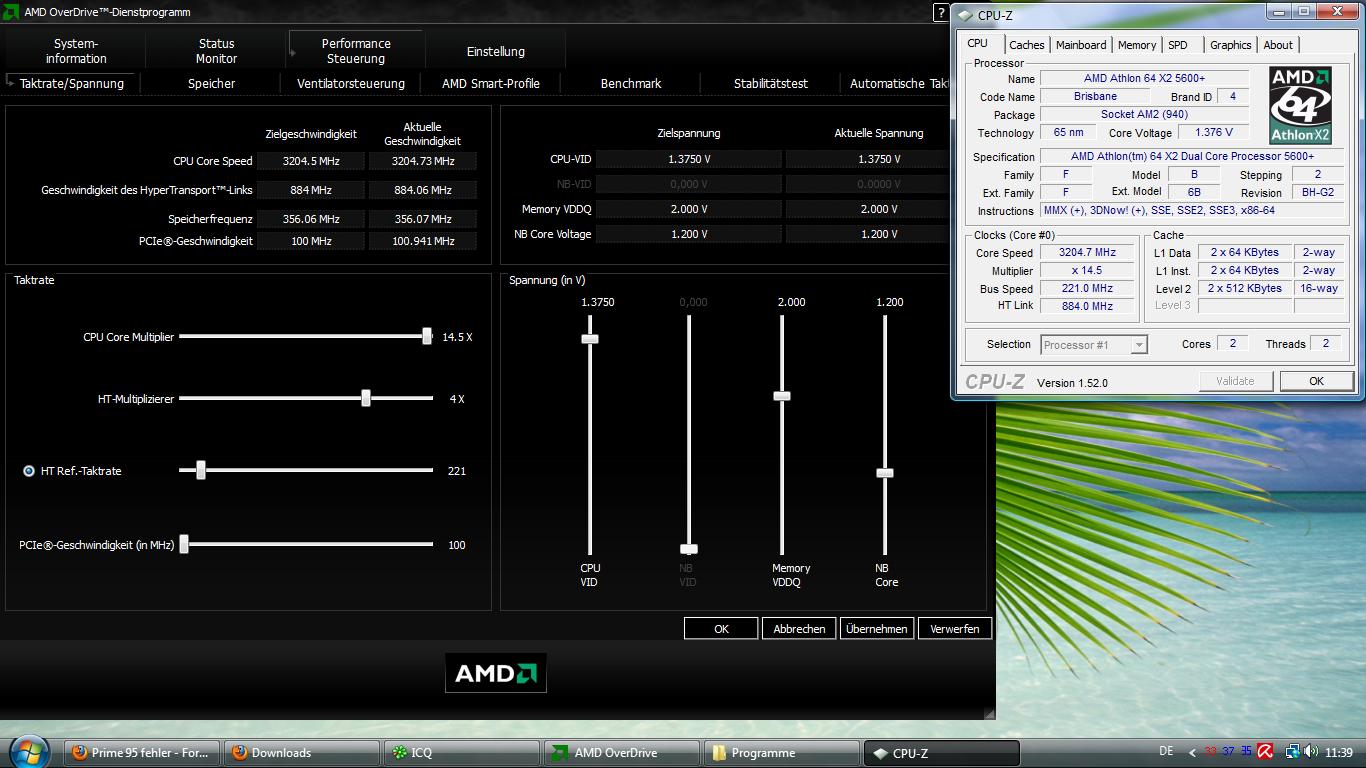Open the Status Monitor tab
The width and height of the screenshot is (1366, 768).
pyautogui.click(x=216, y=51)
